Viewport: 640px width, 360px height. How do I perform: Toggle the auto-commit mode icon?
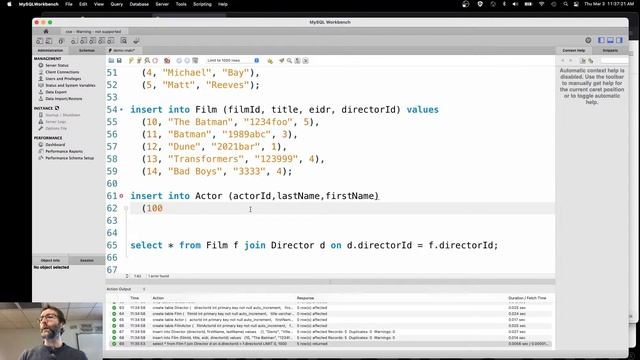(x=195, y=60)
